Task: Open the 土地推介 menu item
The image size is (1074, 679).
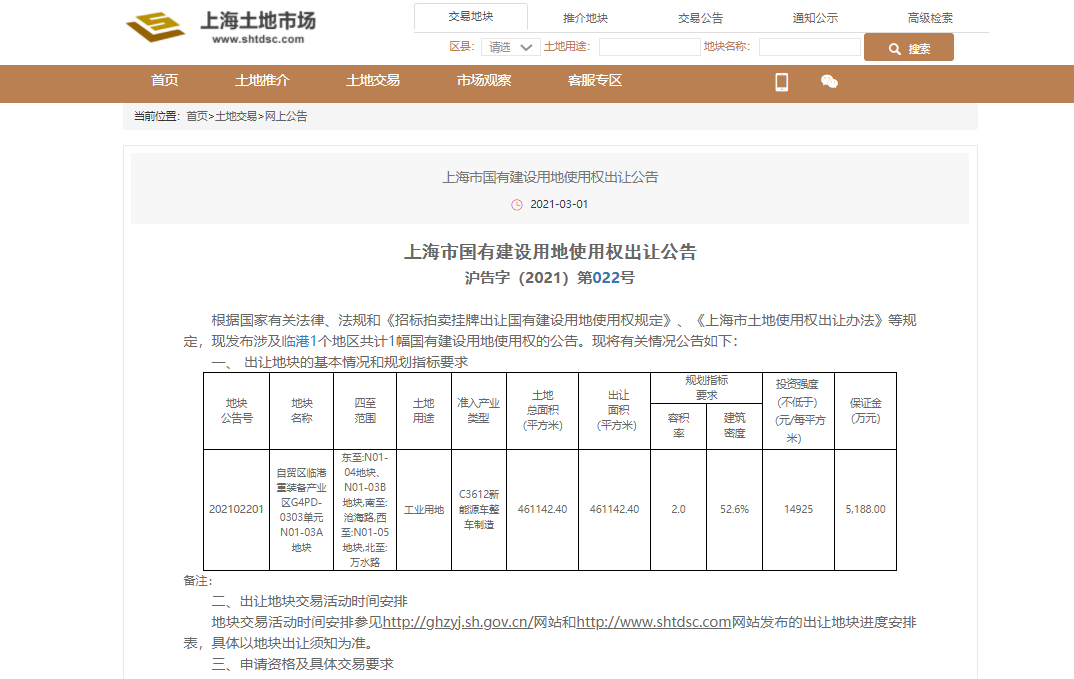Action: [262, 80]
